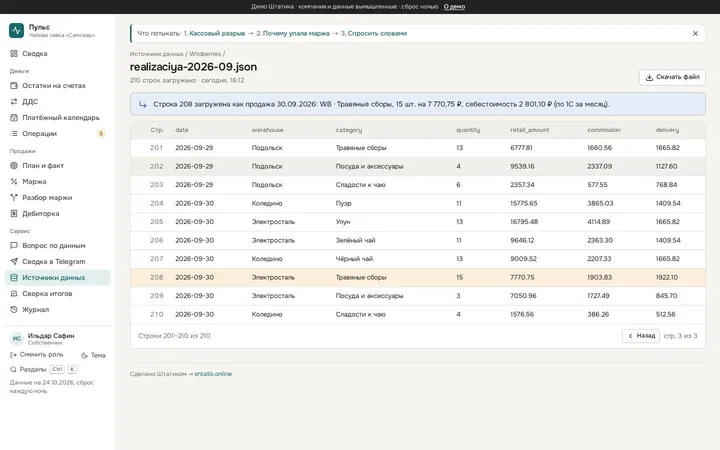Click the Вопрос по данным chat icon
Viewport: 720px width, 450px height.
pyautogui.click(x=14, y=246)
